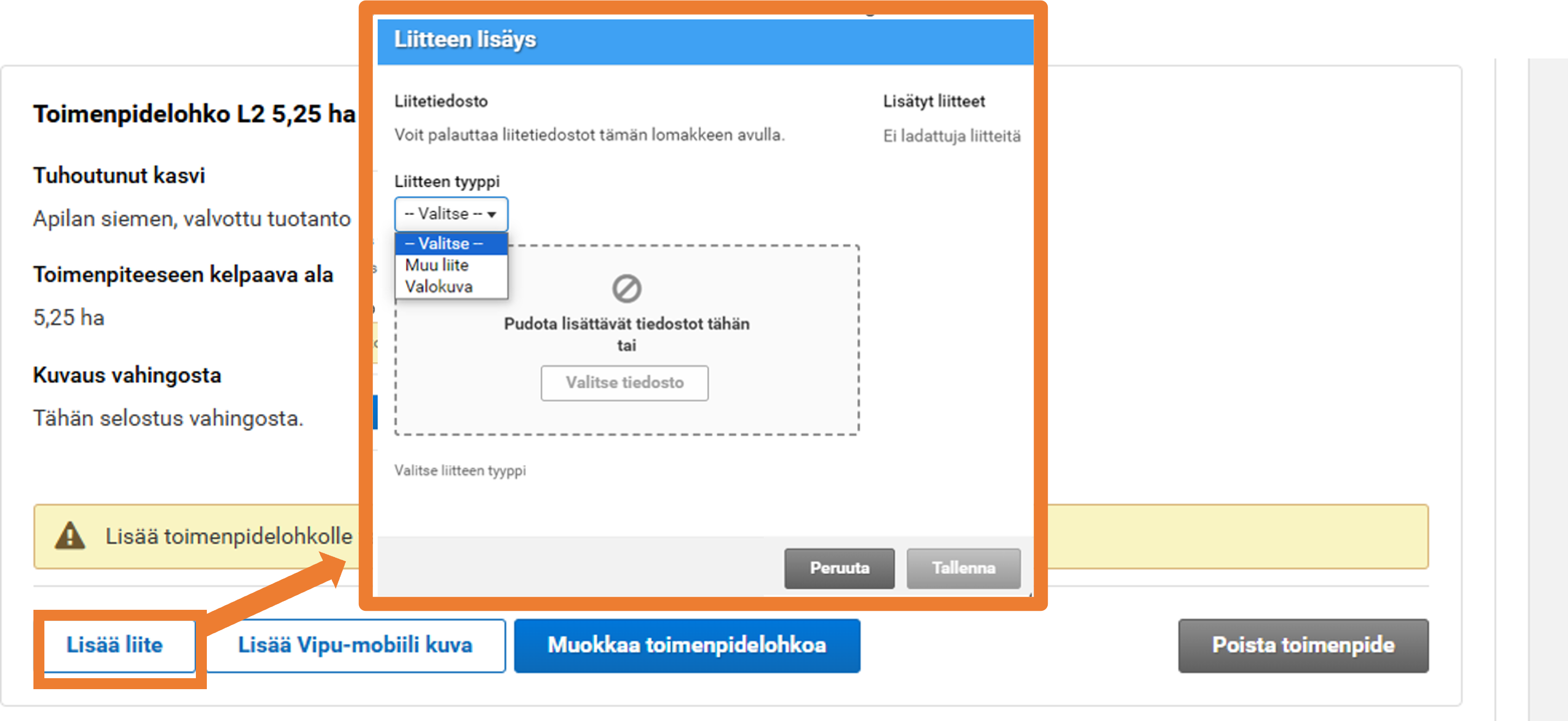Select the highlighted '-- Valitse --' list option
Viewport: 1568px width, 721px height.
click(450, 243)
